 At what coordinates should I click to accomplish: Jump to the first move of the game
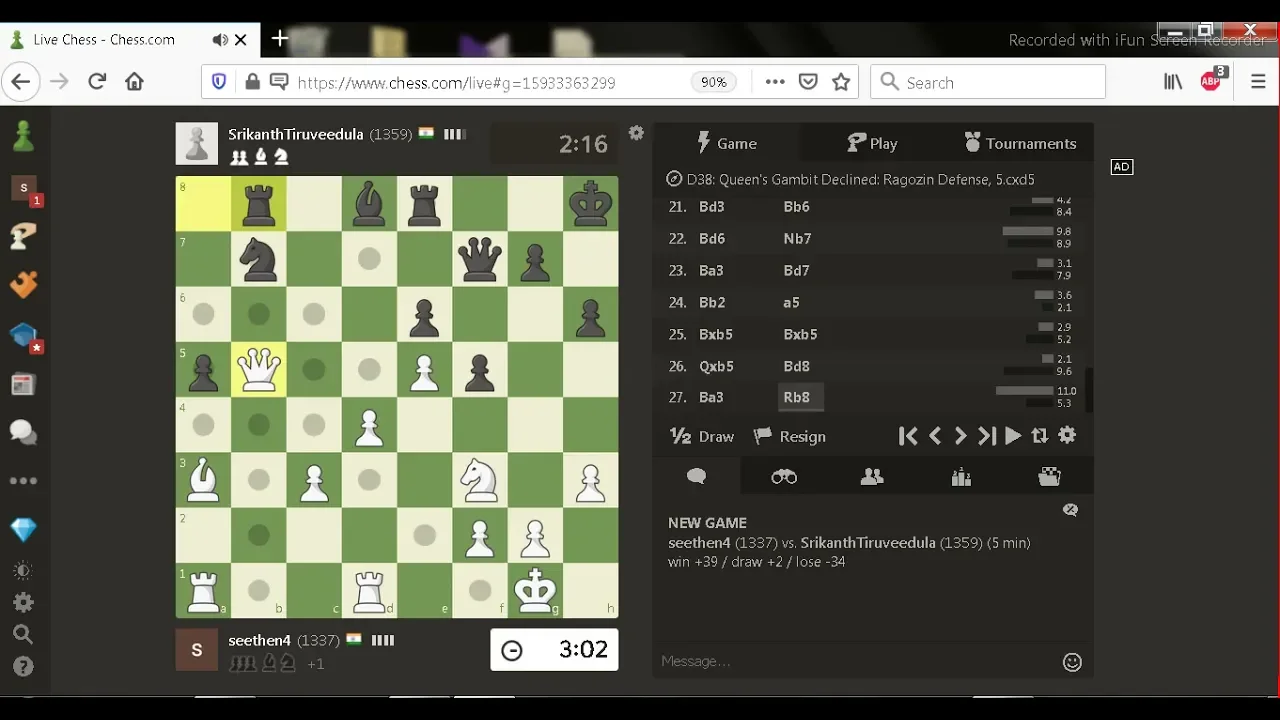coord(908,436)
